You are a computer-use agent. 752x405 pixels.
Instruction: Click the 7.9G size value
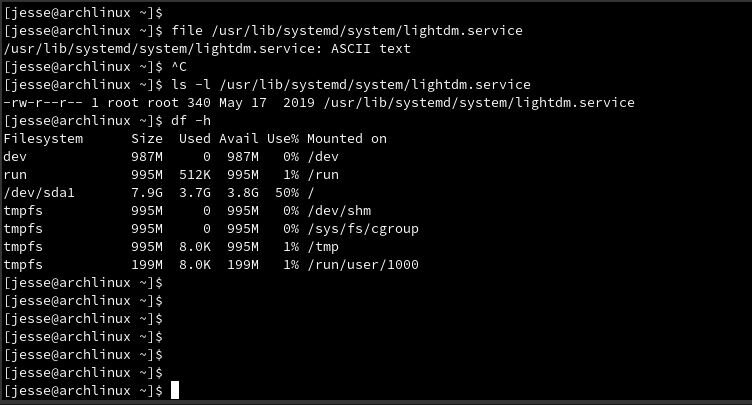147,193
